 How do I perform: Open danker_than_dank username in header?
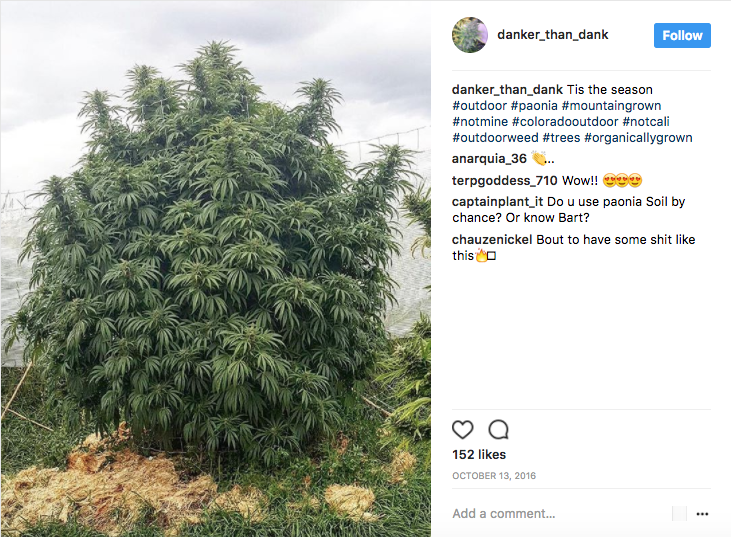click(x=552, y=34)
